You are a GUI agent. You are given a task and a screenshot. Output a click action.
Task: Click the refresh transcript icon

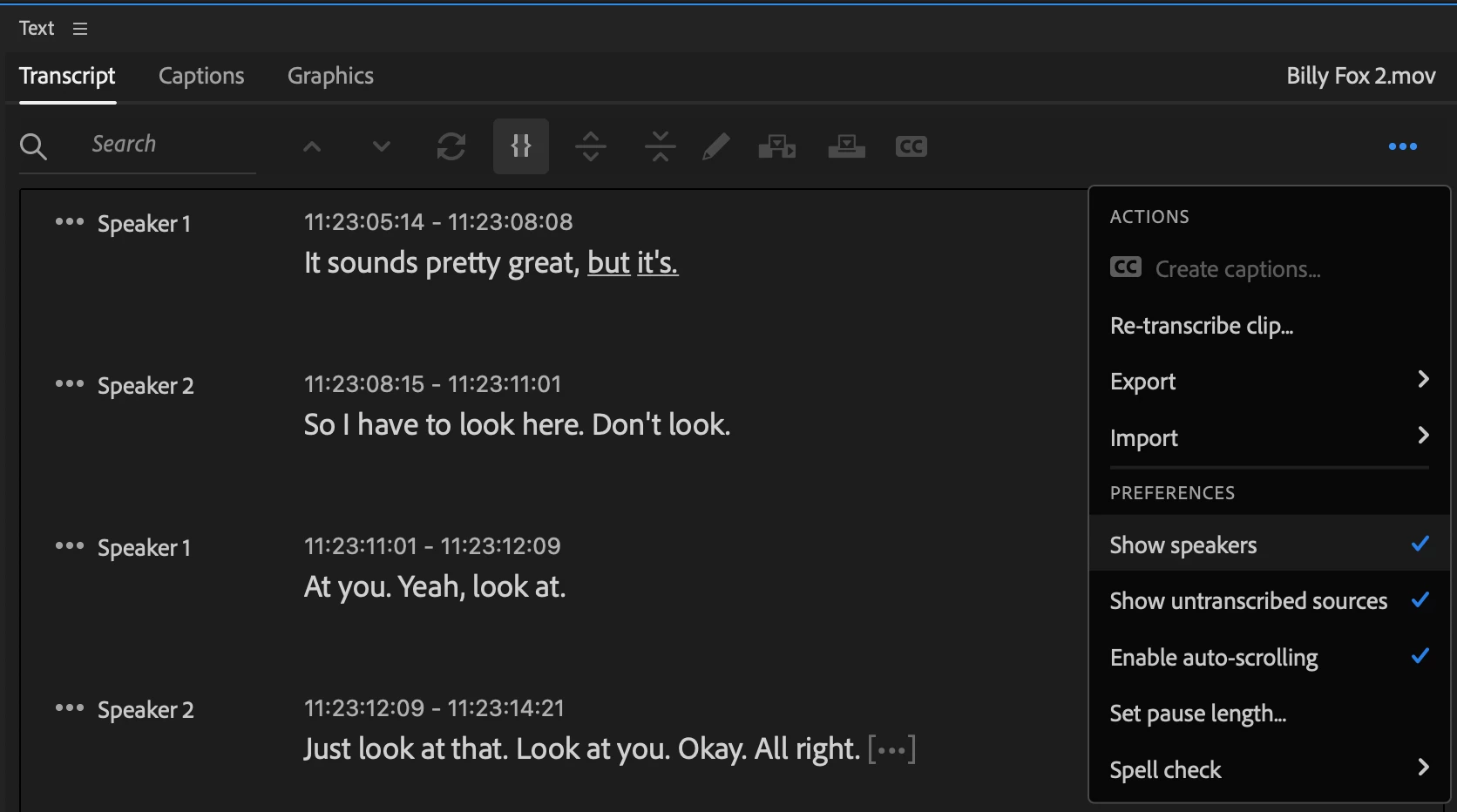coord(451,146)
